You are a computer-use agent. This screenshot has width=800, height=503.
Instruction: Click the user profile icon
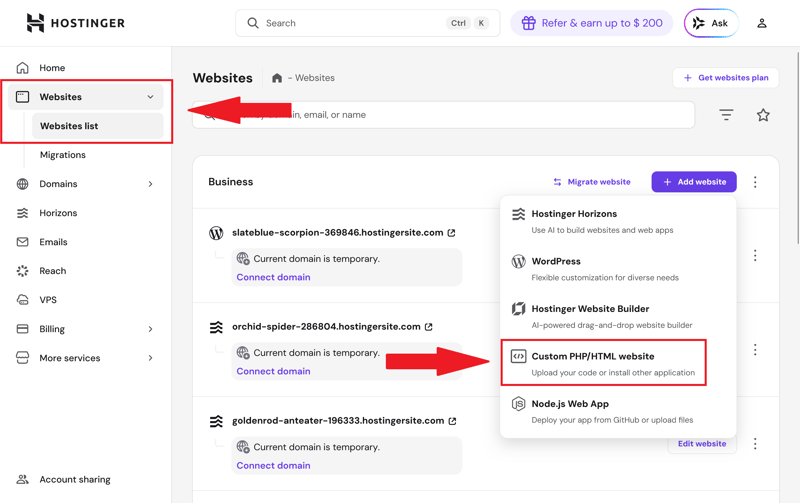[762, 23]
